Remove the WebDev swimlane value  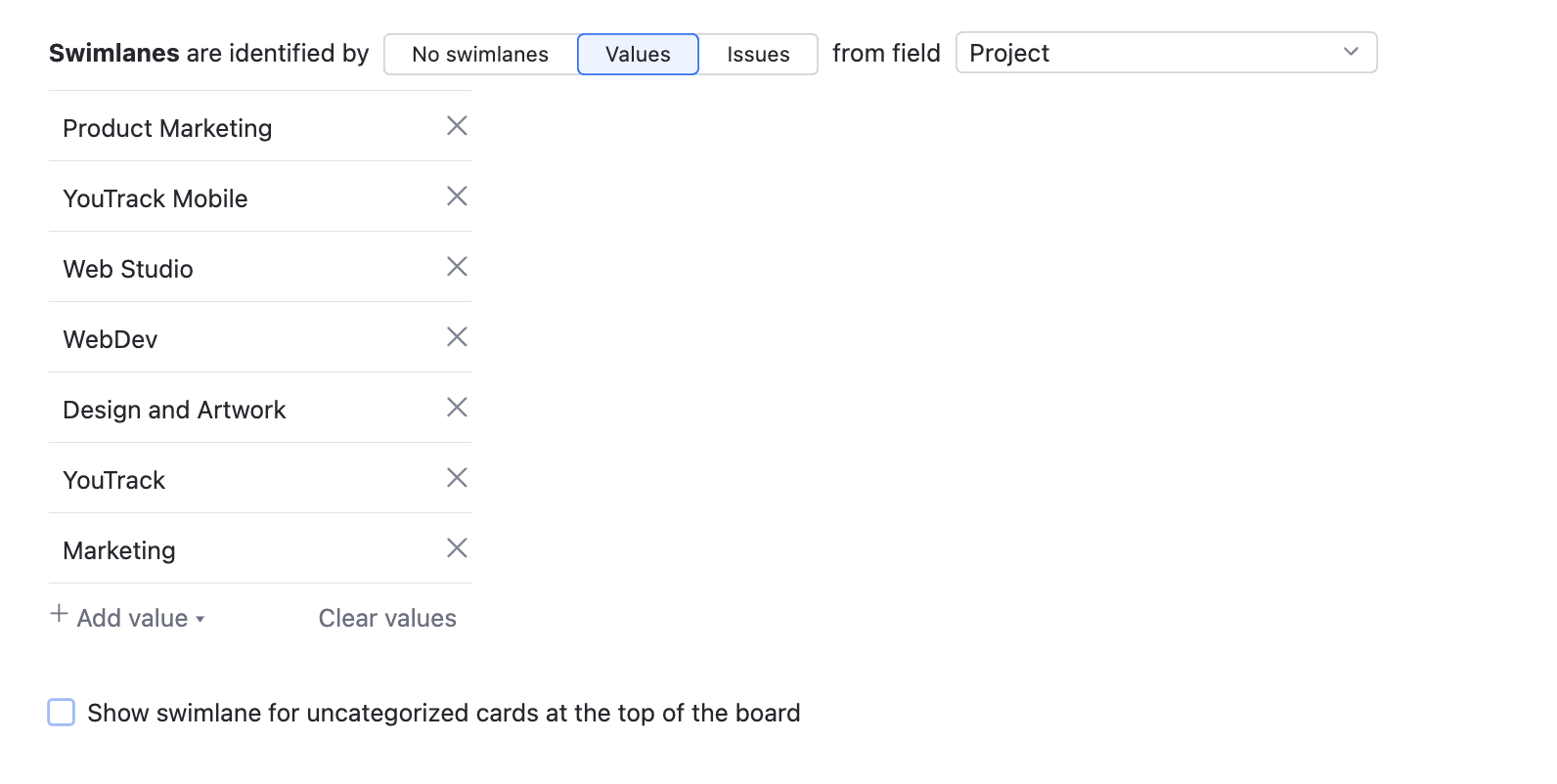457,337
